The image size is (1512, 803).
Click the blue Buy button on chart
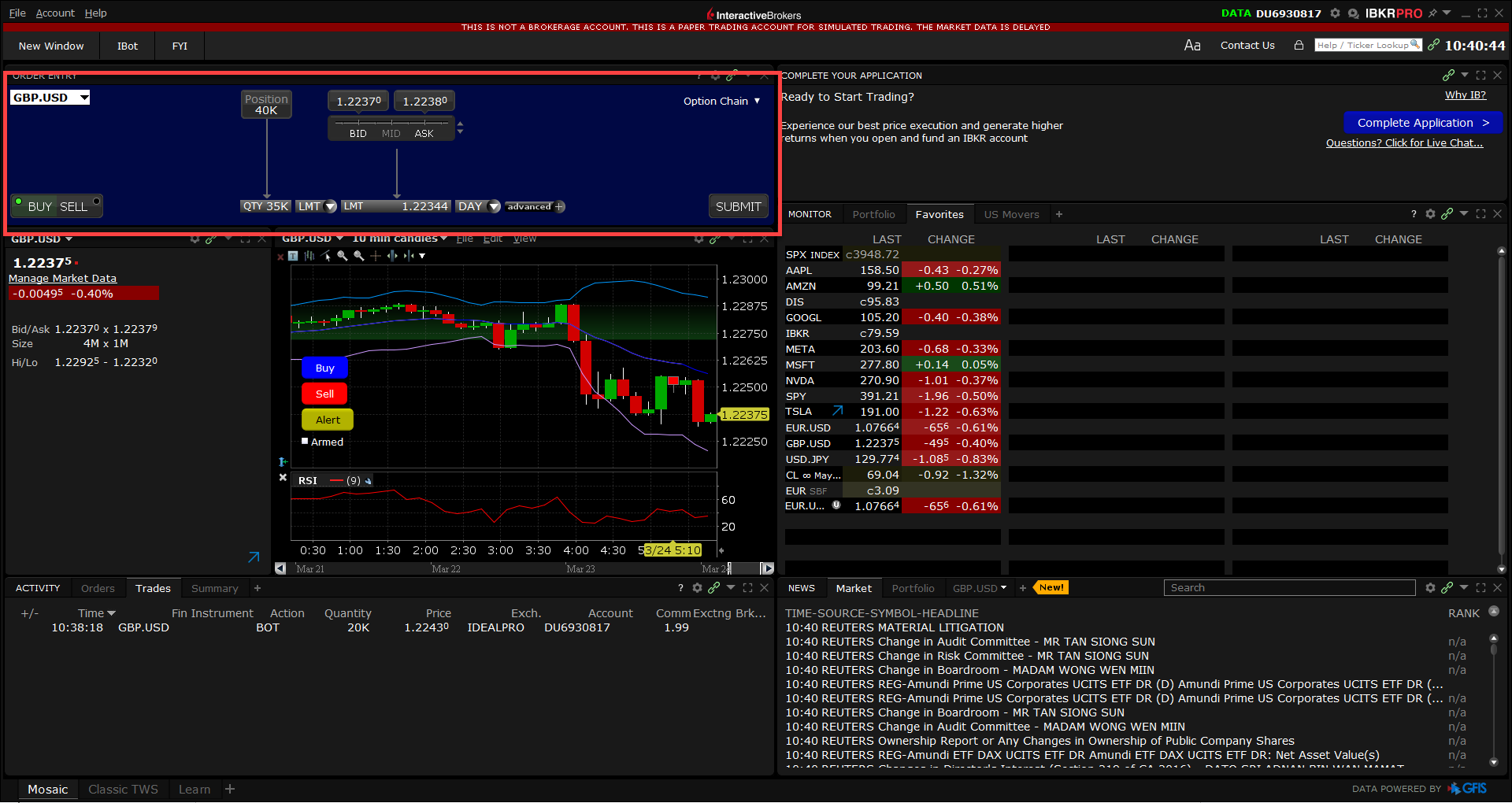pos(324,368)
